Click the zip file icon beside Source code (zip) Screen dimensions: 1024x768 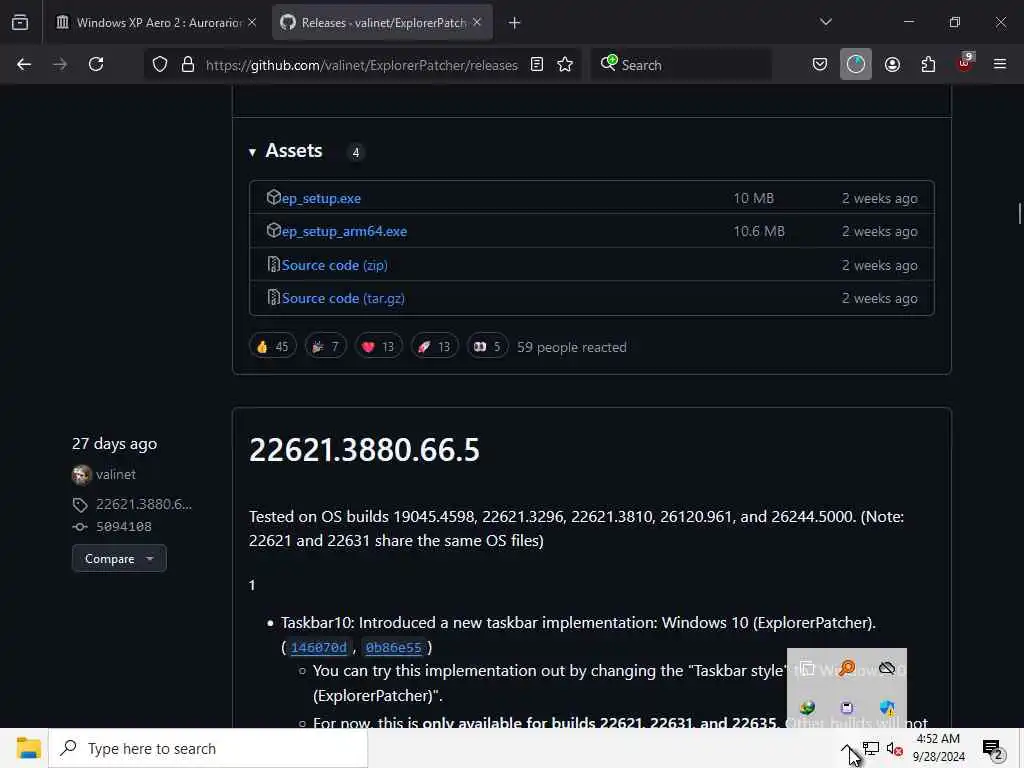[274, 264]
